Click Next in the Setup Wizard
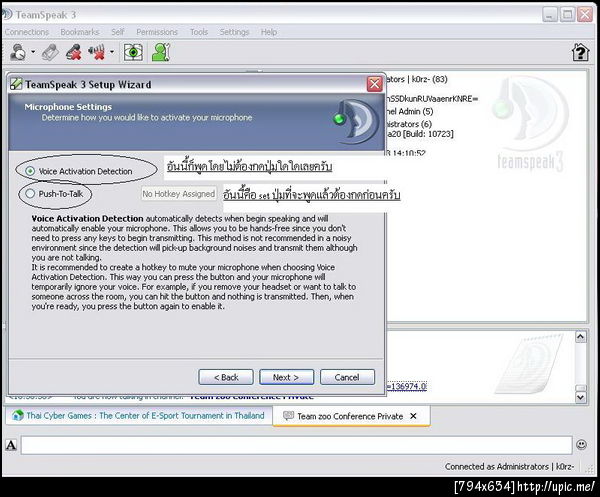The image size is (600, 497). (286, 377)
